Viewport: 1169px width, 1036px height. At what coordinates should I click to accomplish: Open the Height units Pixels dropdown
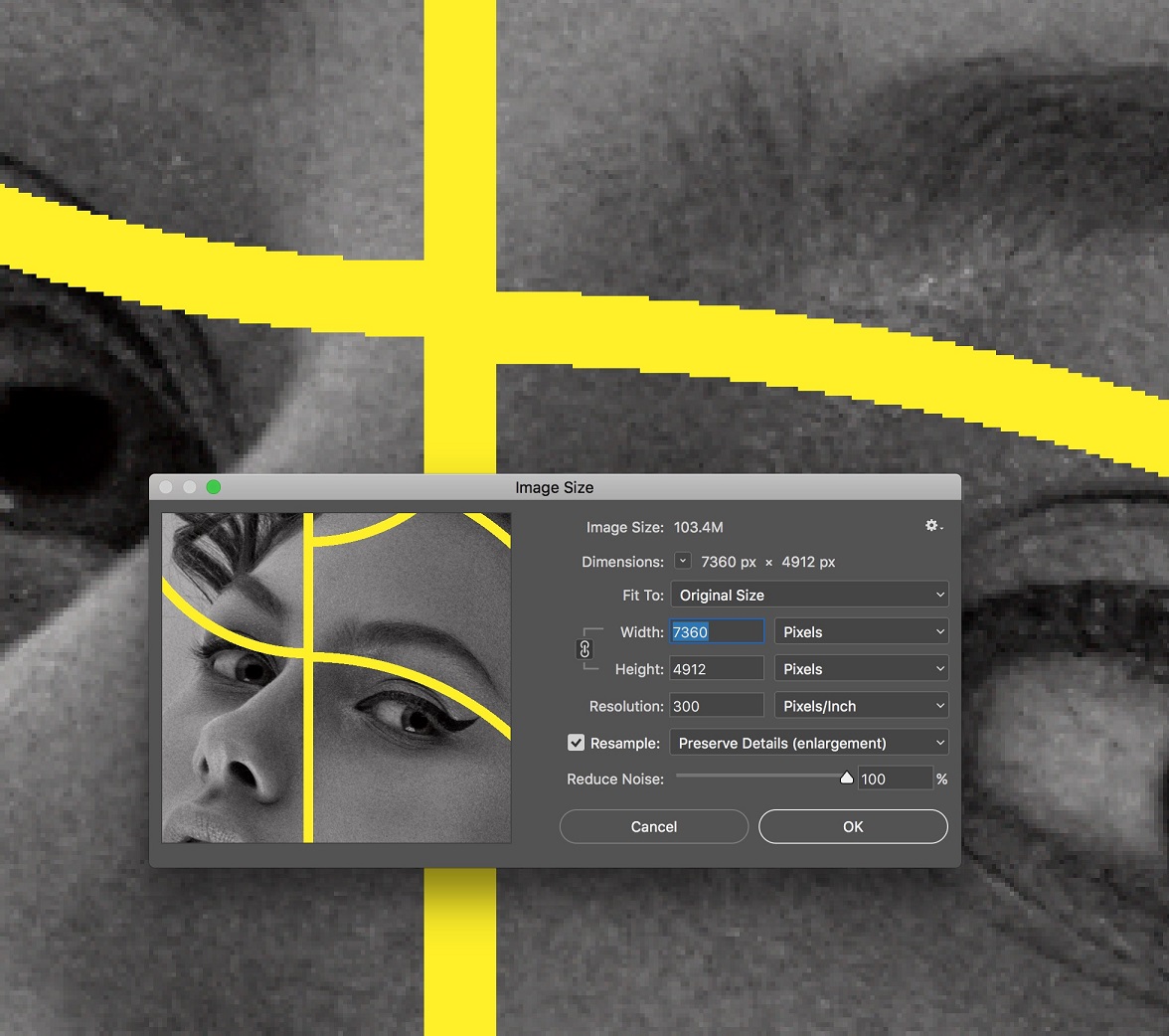point(861,669)
